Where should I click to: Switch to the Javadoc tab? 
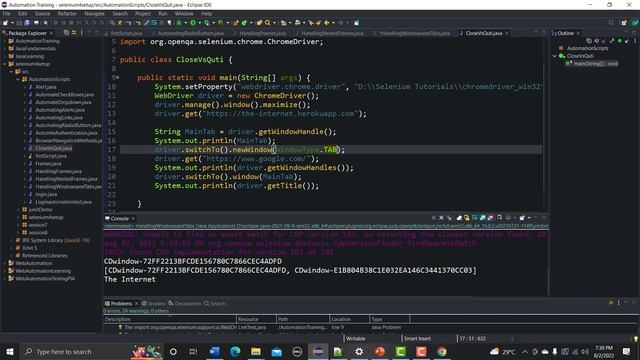(x=153, y=303)
